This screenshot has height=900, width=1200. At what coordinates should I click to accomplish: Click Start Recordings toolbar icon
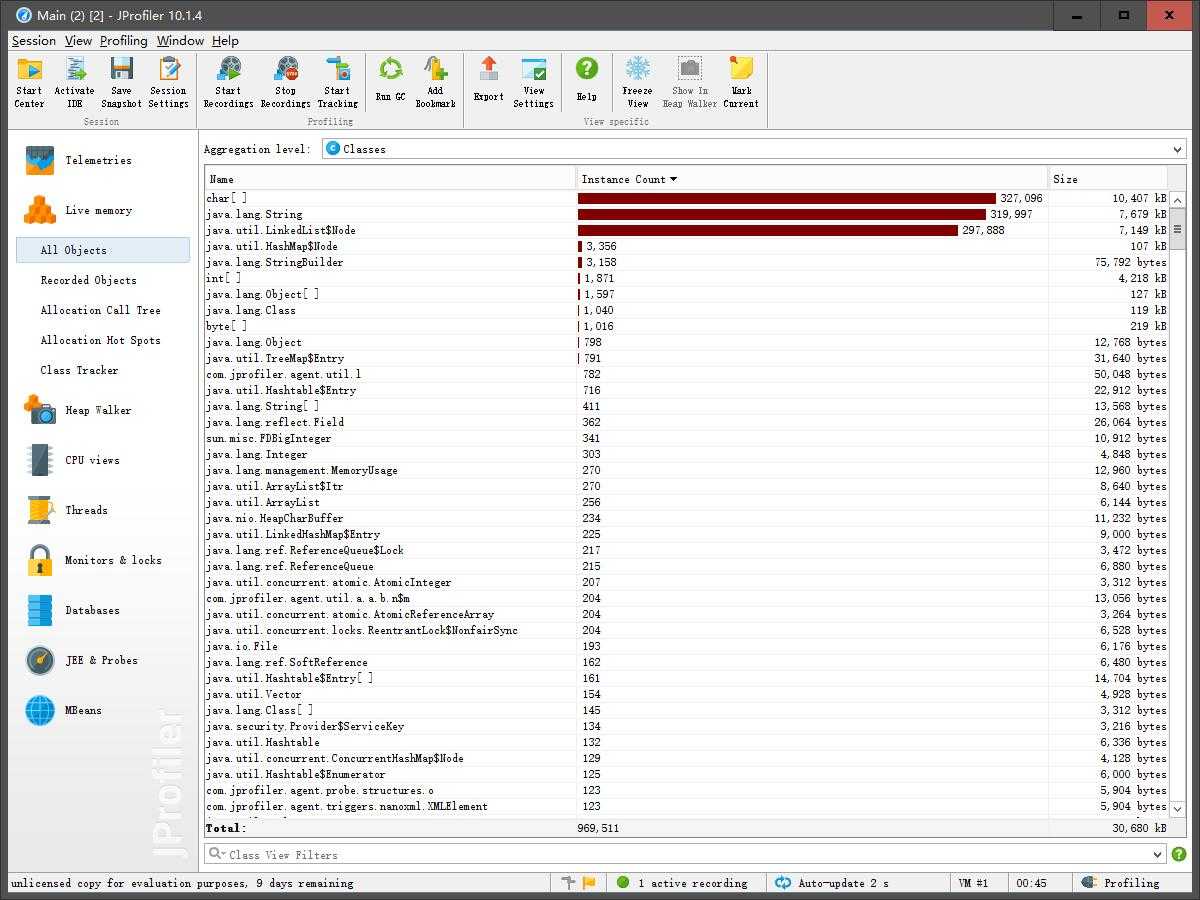point(228,82)
